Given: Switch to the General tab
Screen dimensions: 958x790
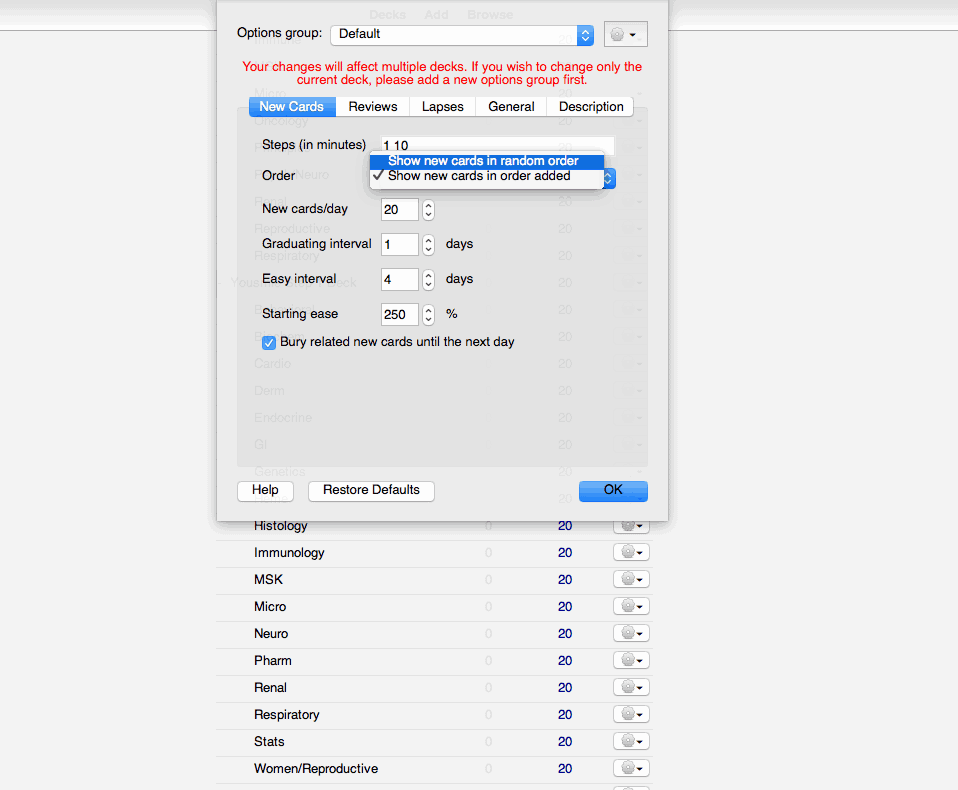Looking at the screenshot, I should click(x=511, y=107).
